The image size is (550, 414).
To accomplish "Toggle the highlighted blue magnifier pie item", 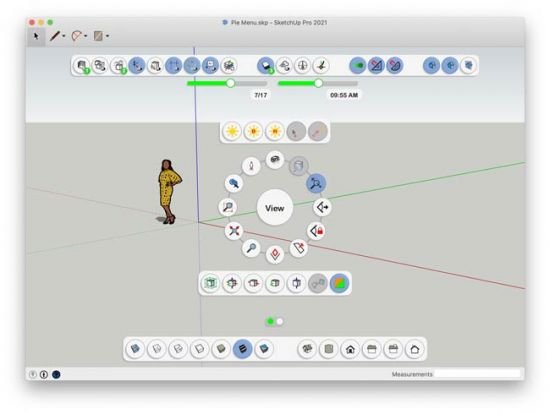I will 316,183.
